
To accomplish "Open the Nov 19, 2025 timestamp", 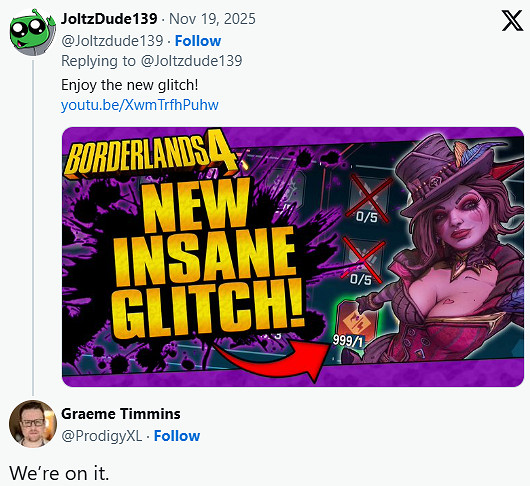I will tap(212, 19).
